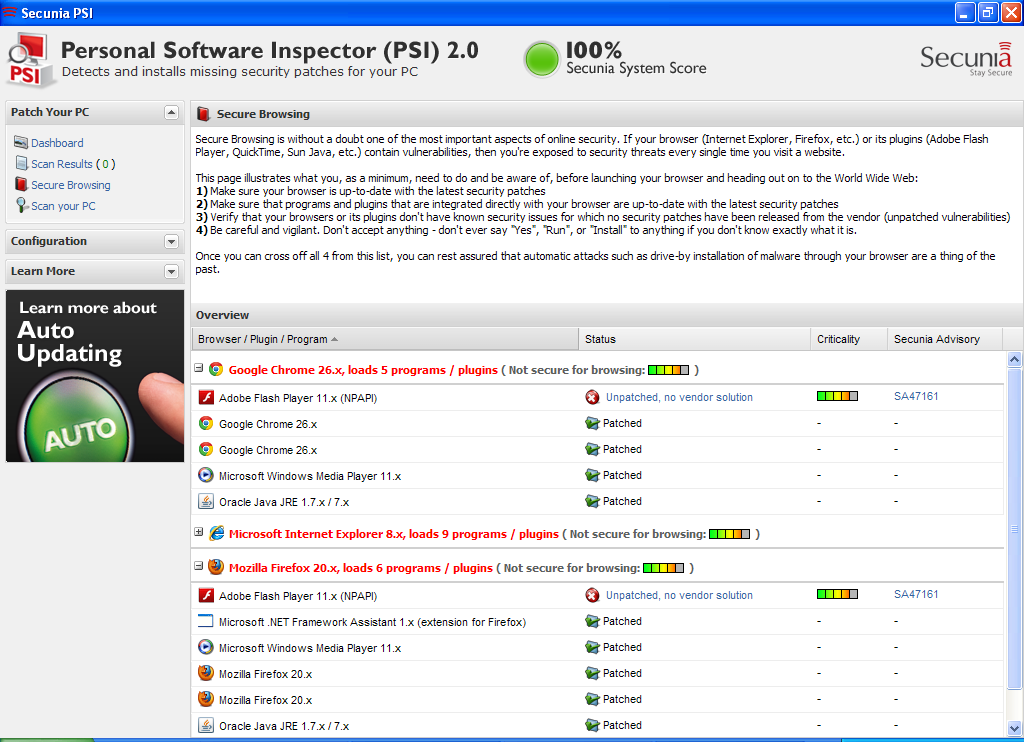The height and width of the screenshot is (742, 1024).
Task: Click the Learn More panel title text
Action: click(x=42, y=271)
